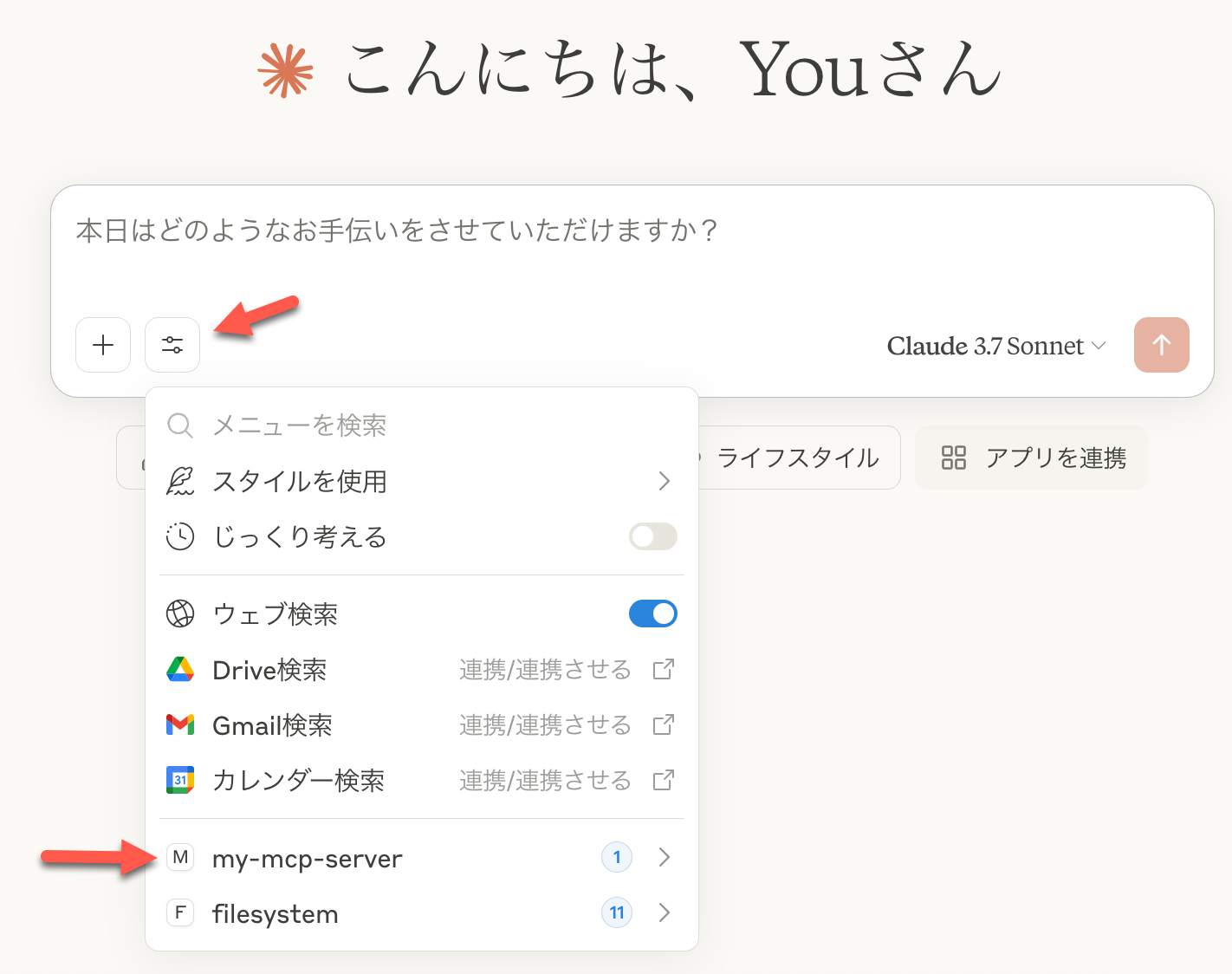Screen dimensions: 1232x974
Task: Send message with the up arrow button
Action: coord(1161,345)
